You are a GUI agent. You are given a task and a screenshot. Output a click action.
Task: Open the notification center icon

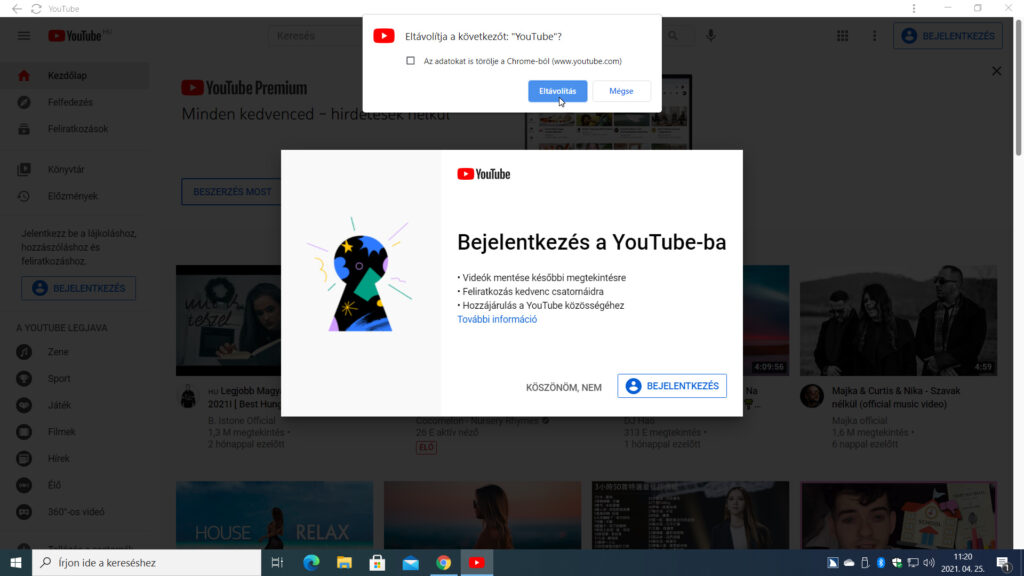tap(1004, 562)
